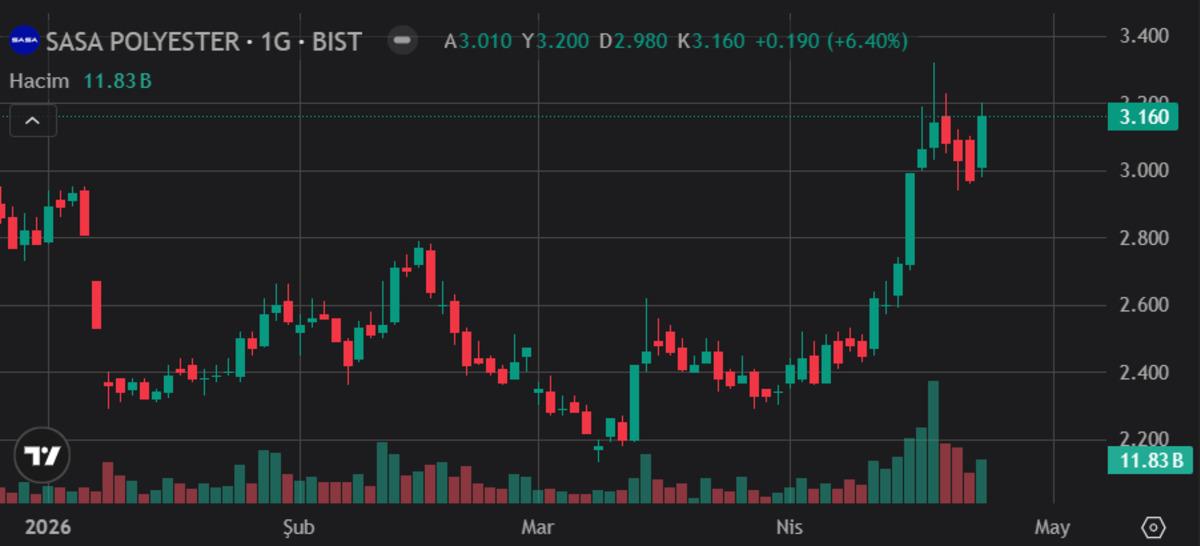Viewport: 1200px width, 546px height.
Task: Collapse the indicator legend with chevron button
Action: [x=33, y=121]
